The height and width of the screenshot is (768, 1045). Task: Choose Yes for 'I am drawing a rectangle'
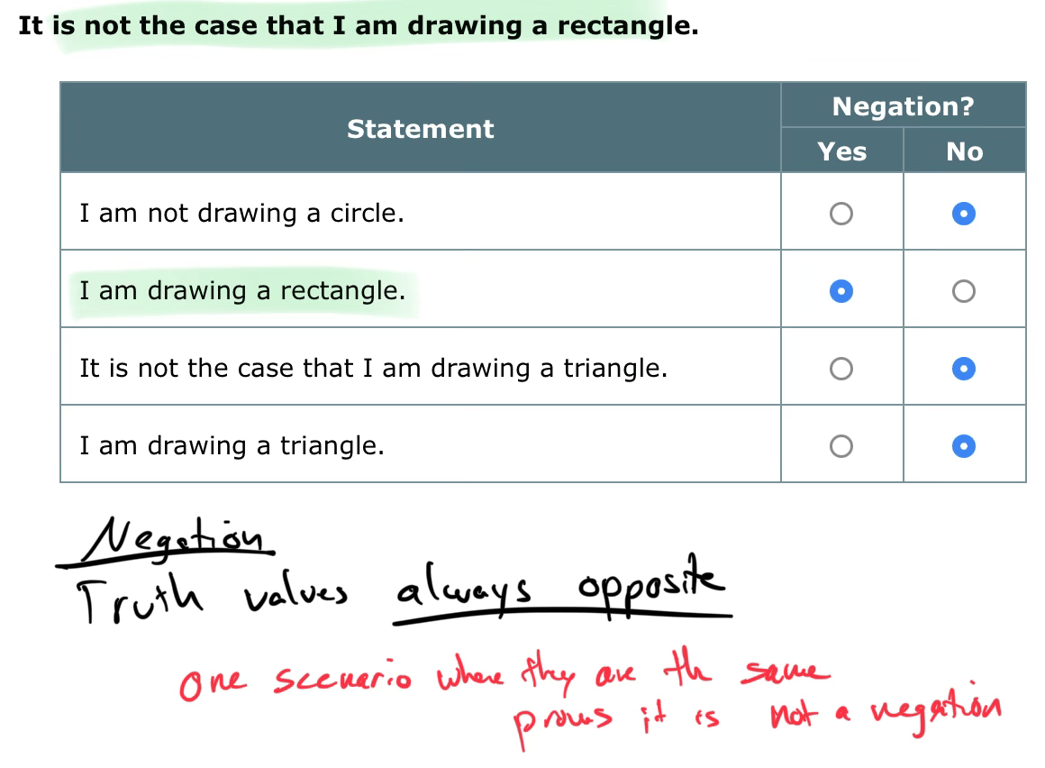(x=841, y=291)
